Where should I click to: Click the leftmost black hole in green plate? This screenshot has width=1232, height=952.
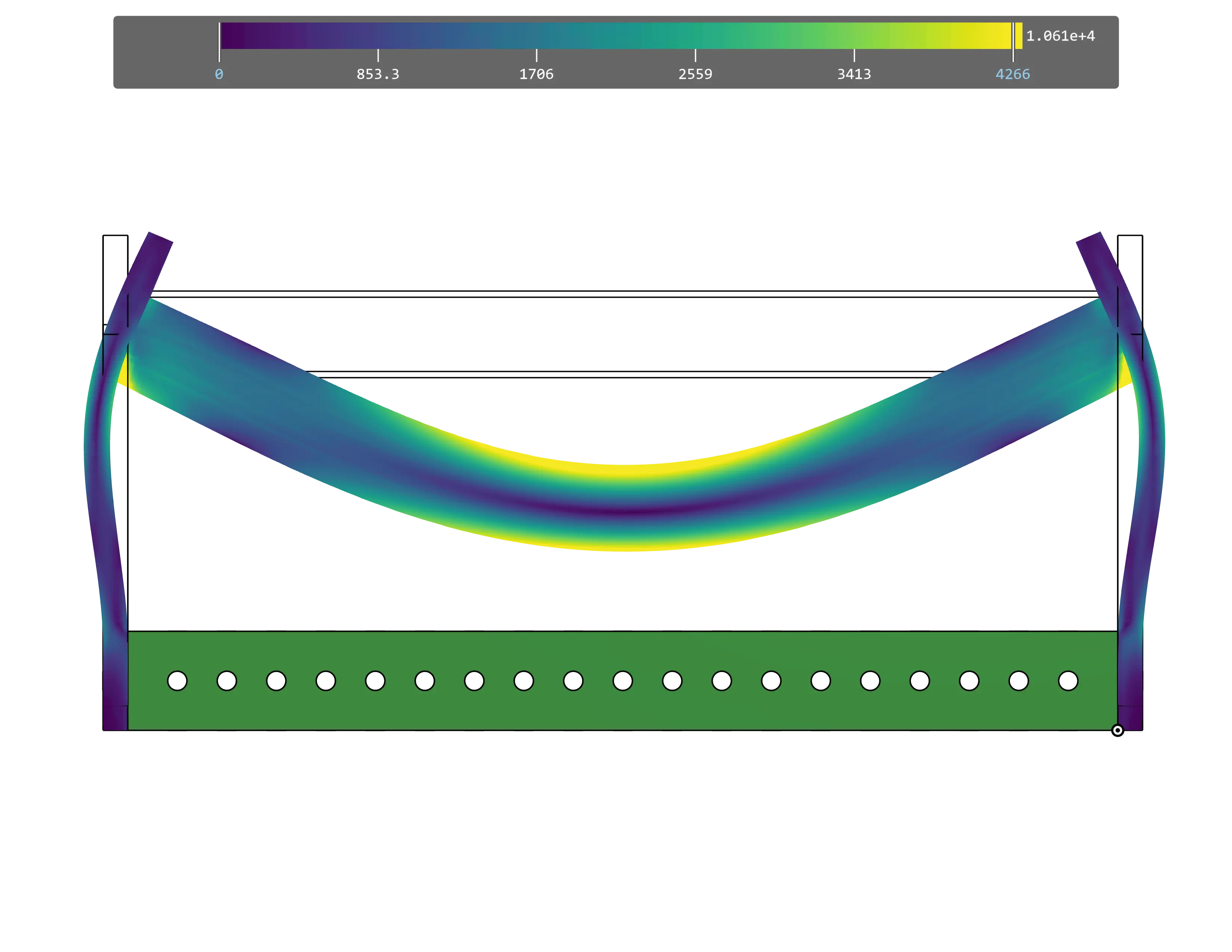(177, 681)
